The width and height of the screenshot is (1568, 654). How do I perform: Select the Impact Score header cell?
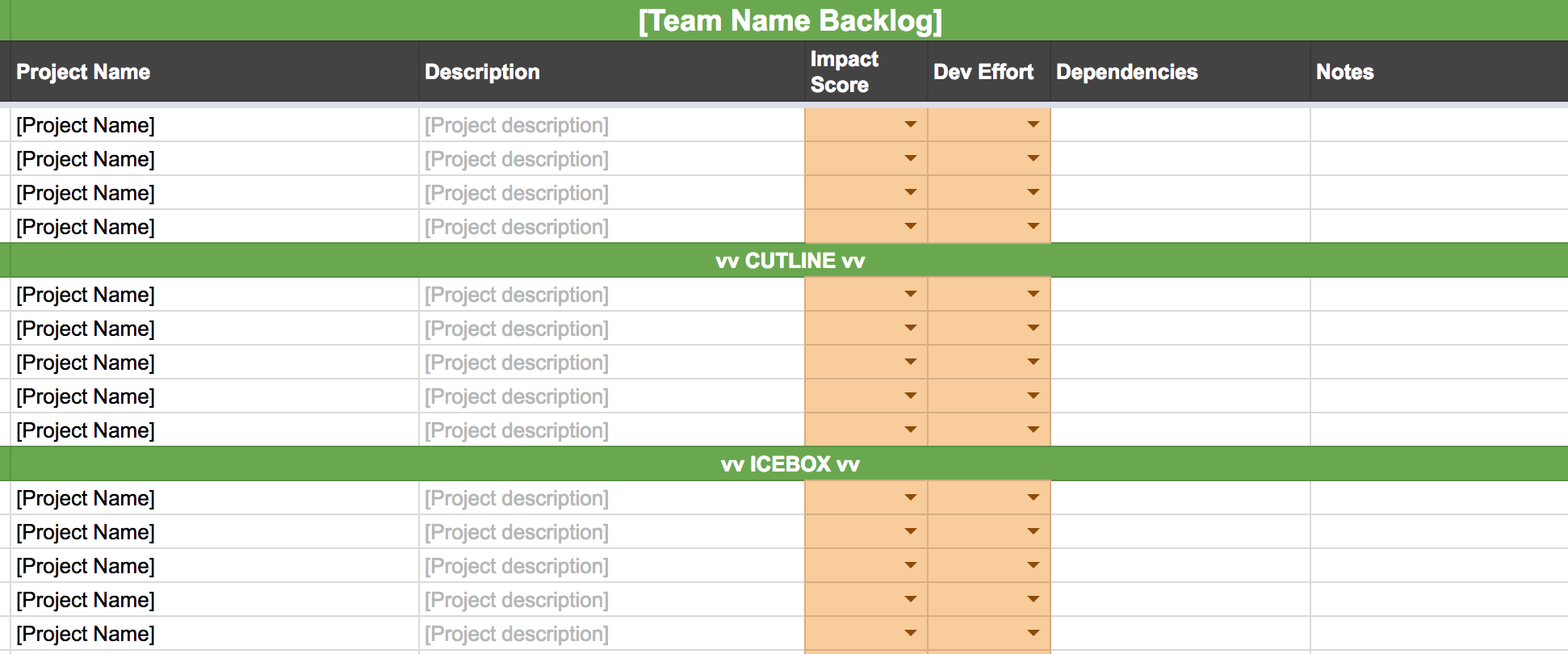(866, 71)
